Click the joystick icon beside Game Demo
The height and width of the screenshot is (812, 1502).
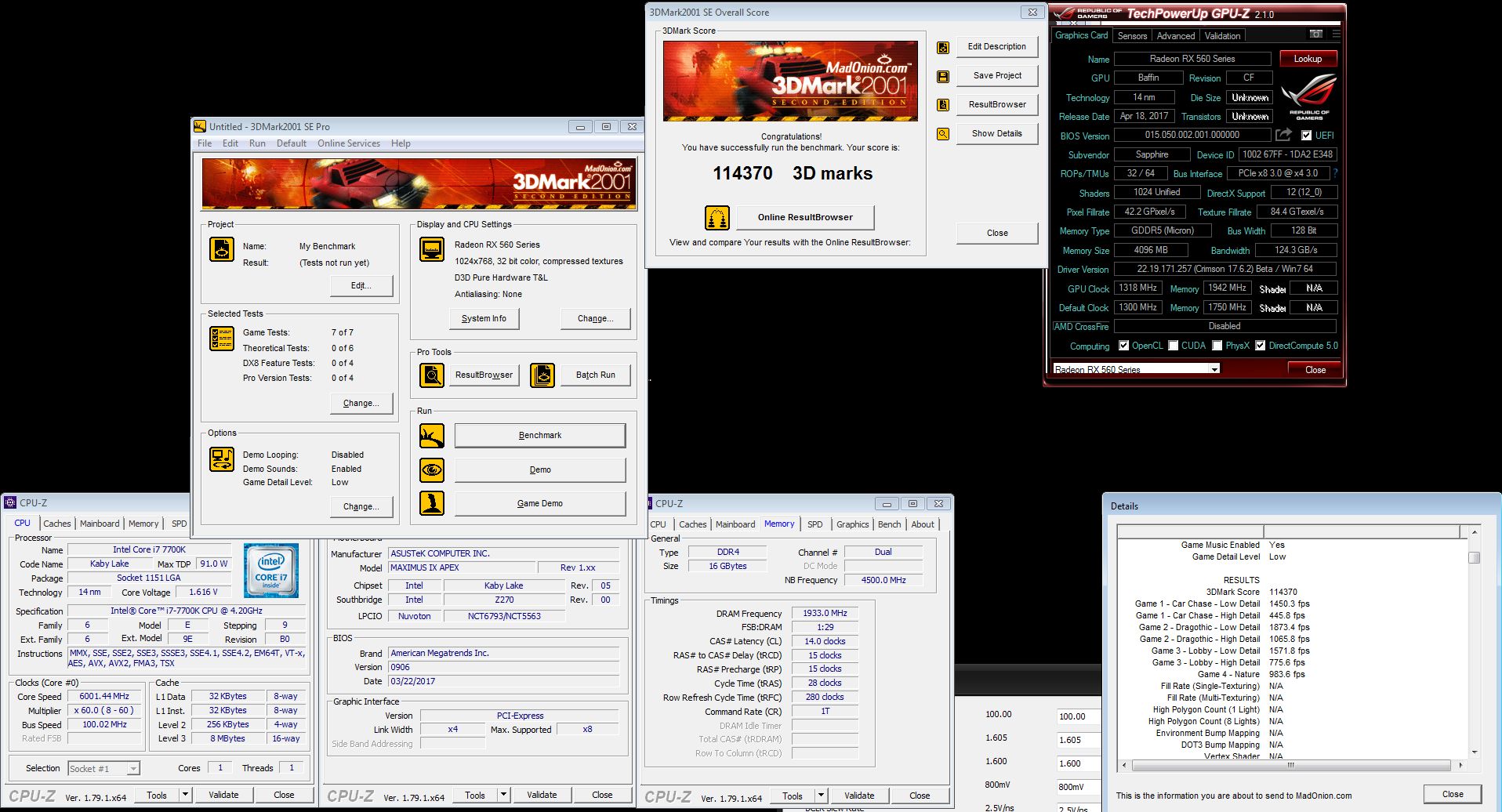pyautogui.click(x=431, y=503)
